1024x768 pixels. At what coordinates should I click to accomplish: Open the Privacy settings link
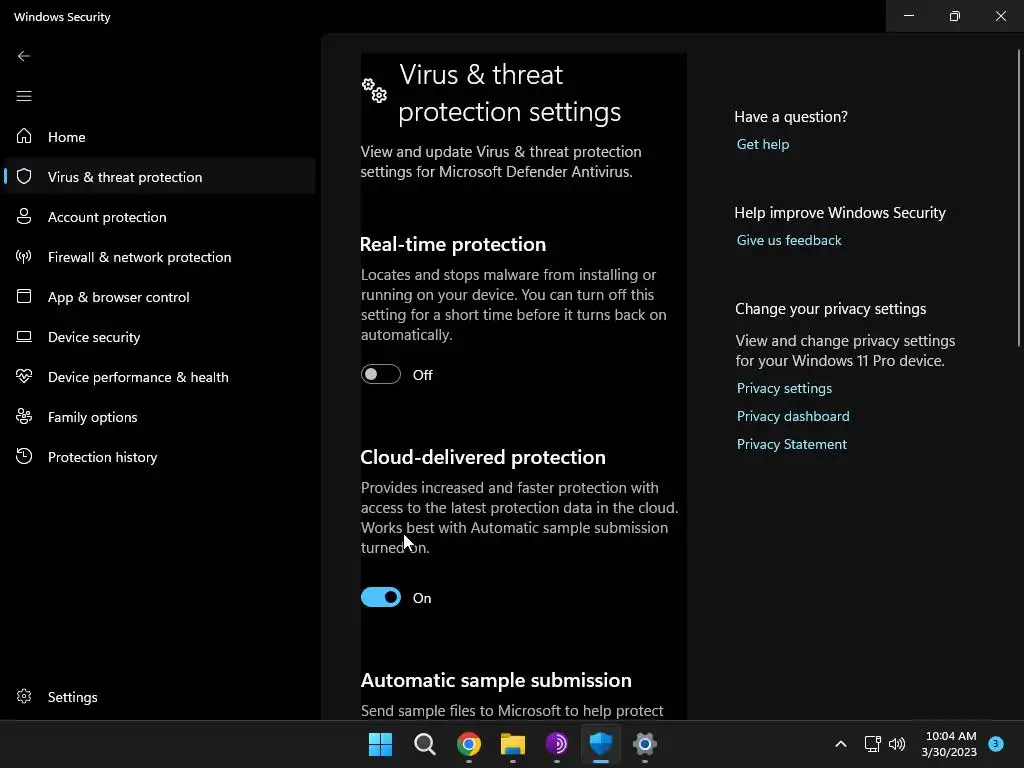[784, 388]
